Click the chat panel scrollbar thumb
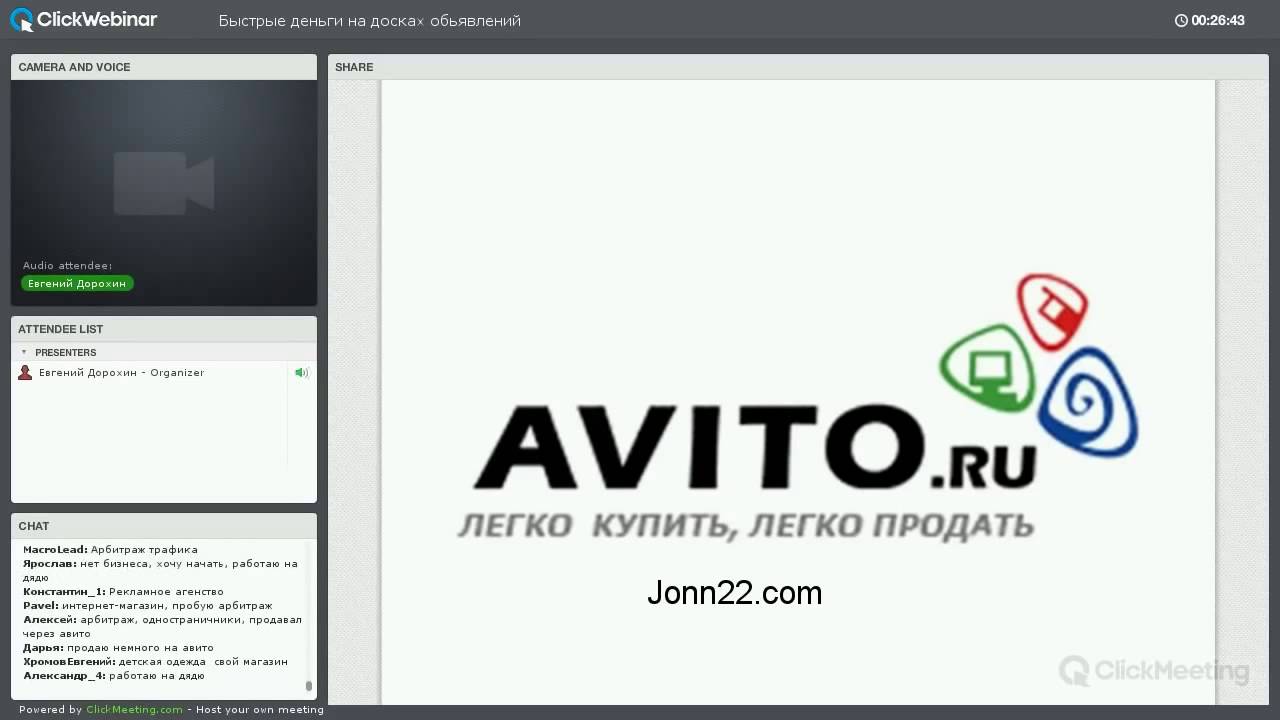This screenshot has width=1280, height=720. click(309, 686)
